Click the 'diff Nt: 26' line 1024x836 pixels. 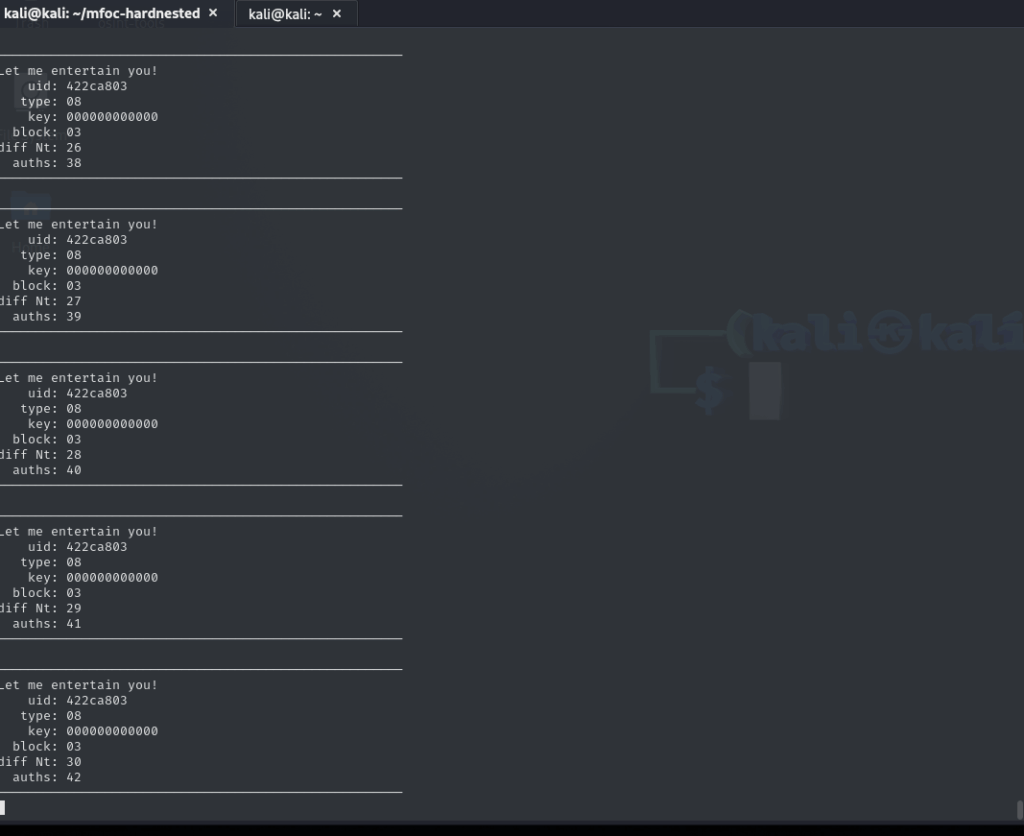[42, 148]
